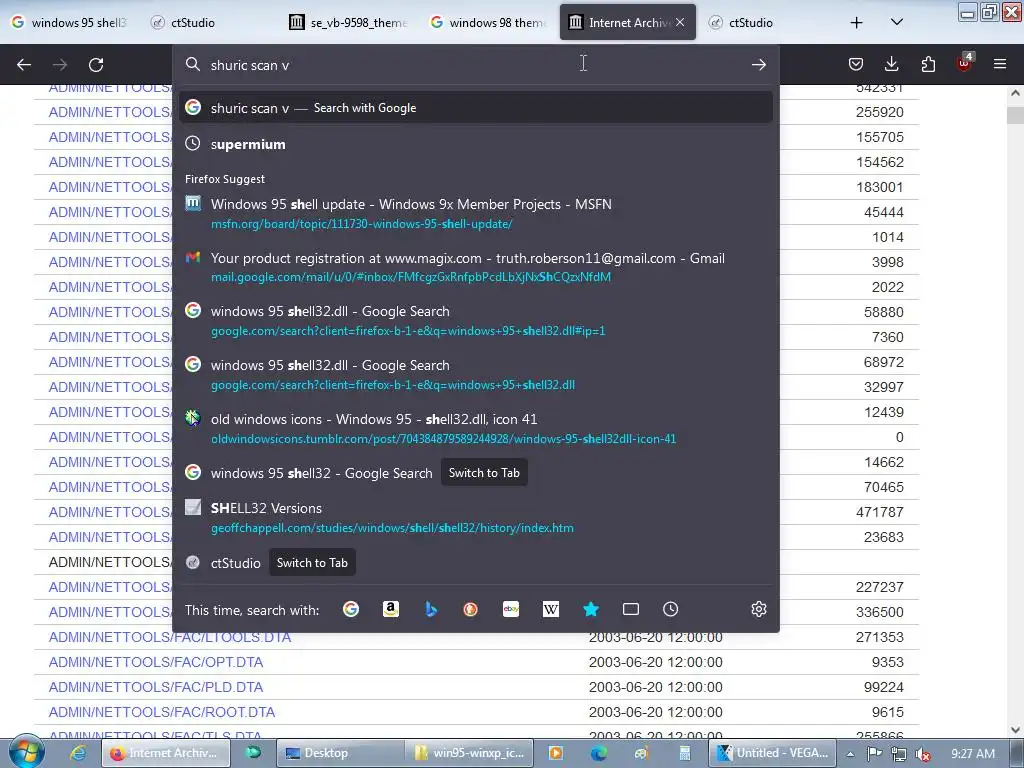Search this time with Amazon icon

[391, 609]
